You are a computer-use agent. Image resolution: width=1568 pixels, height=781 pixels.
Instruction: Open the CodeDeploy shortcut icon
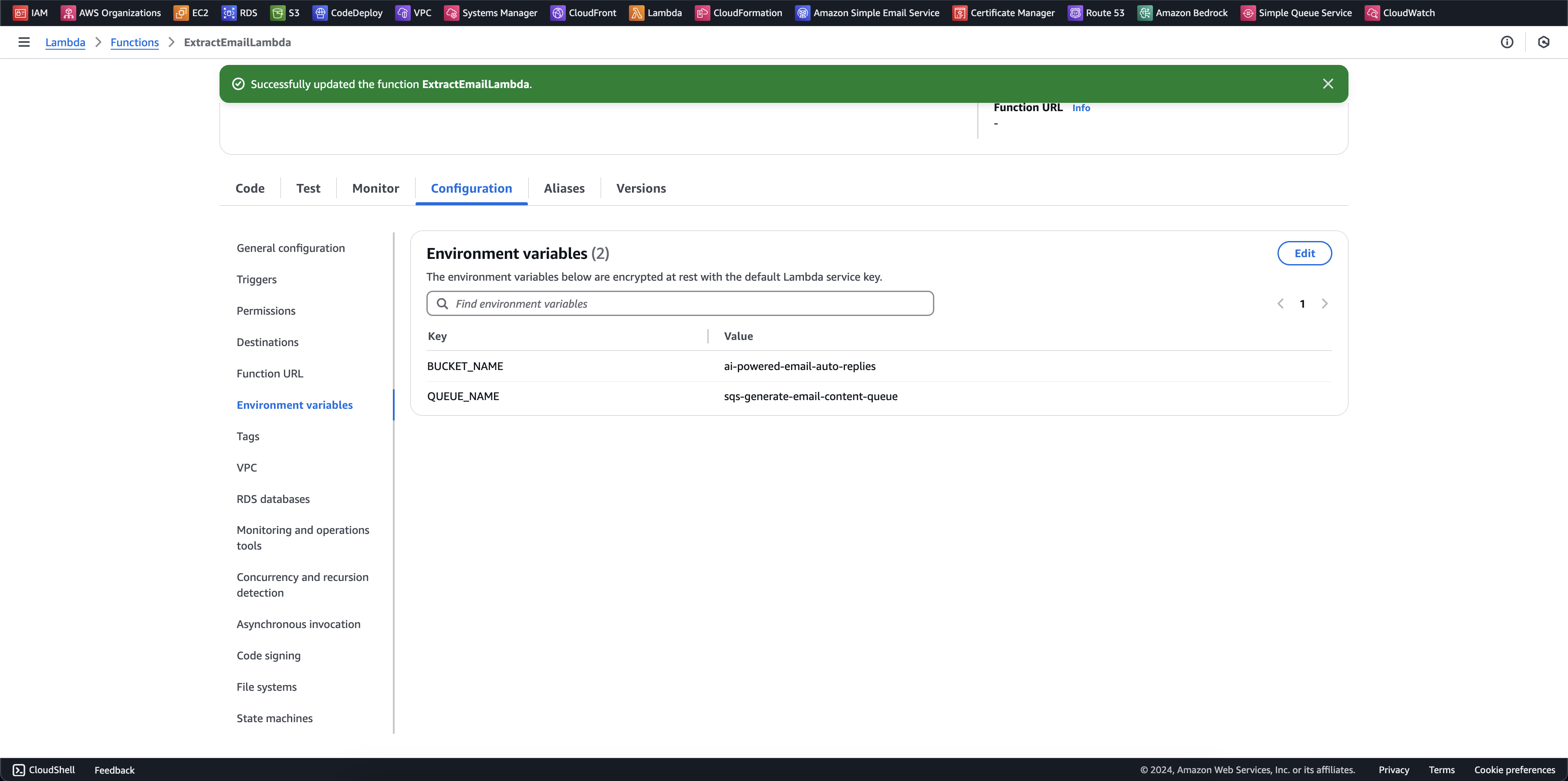pos(320,13)
